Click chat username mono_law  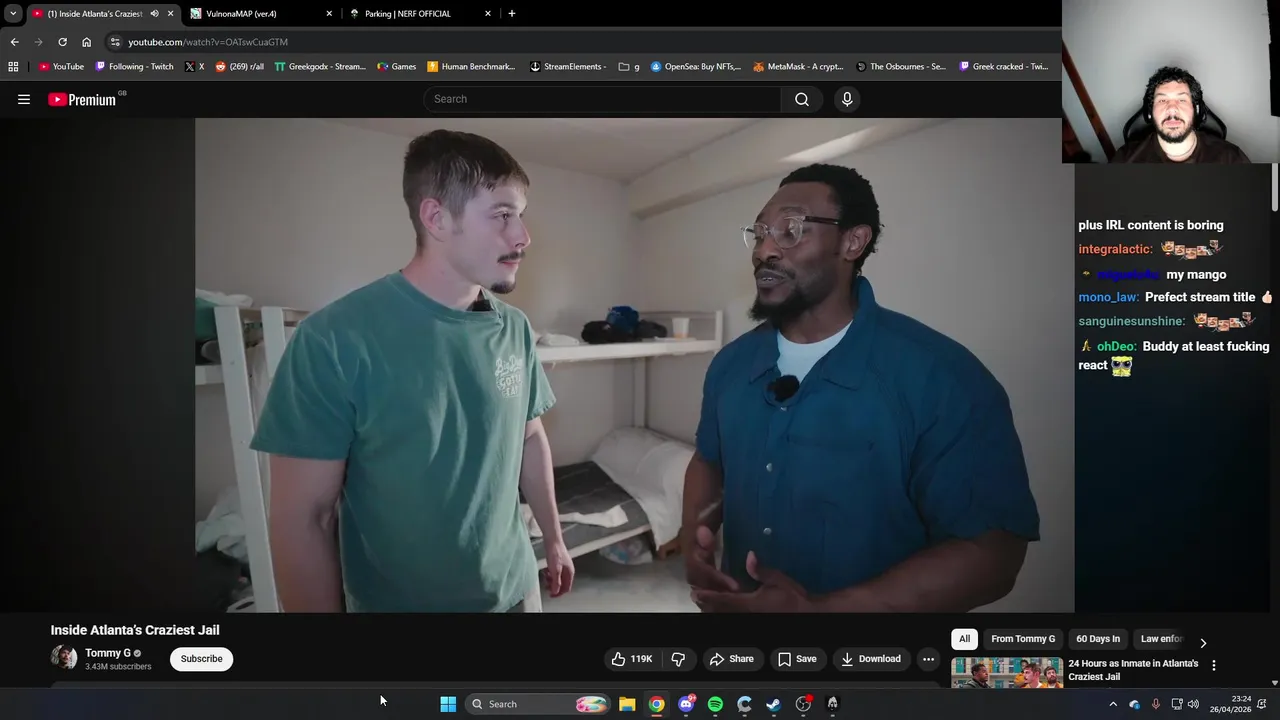click(1108, 297)
